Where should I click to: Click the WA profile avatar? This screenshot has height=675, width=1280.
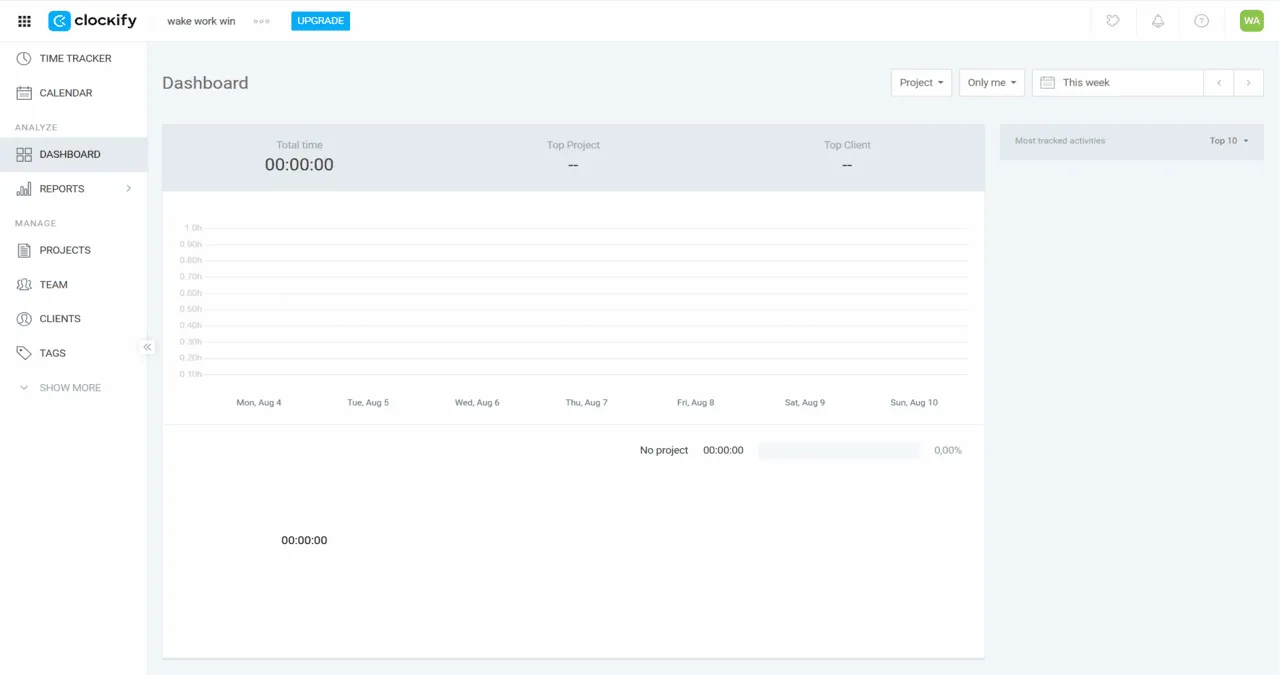coord(1251,20)
